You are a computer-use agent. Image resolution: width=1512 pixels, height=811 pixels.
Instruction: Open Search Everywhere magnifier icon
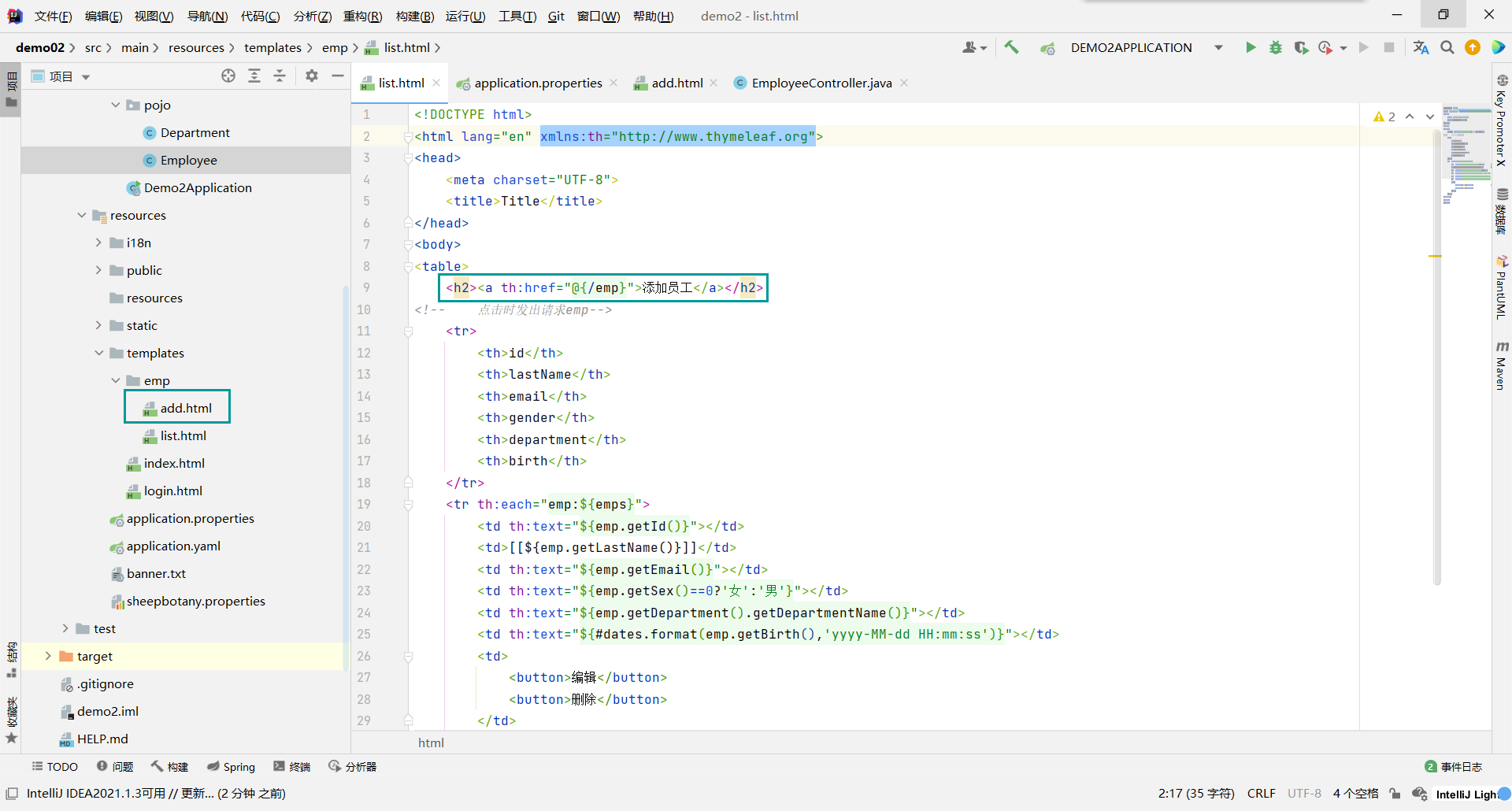[x=1447, y=47]
